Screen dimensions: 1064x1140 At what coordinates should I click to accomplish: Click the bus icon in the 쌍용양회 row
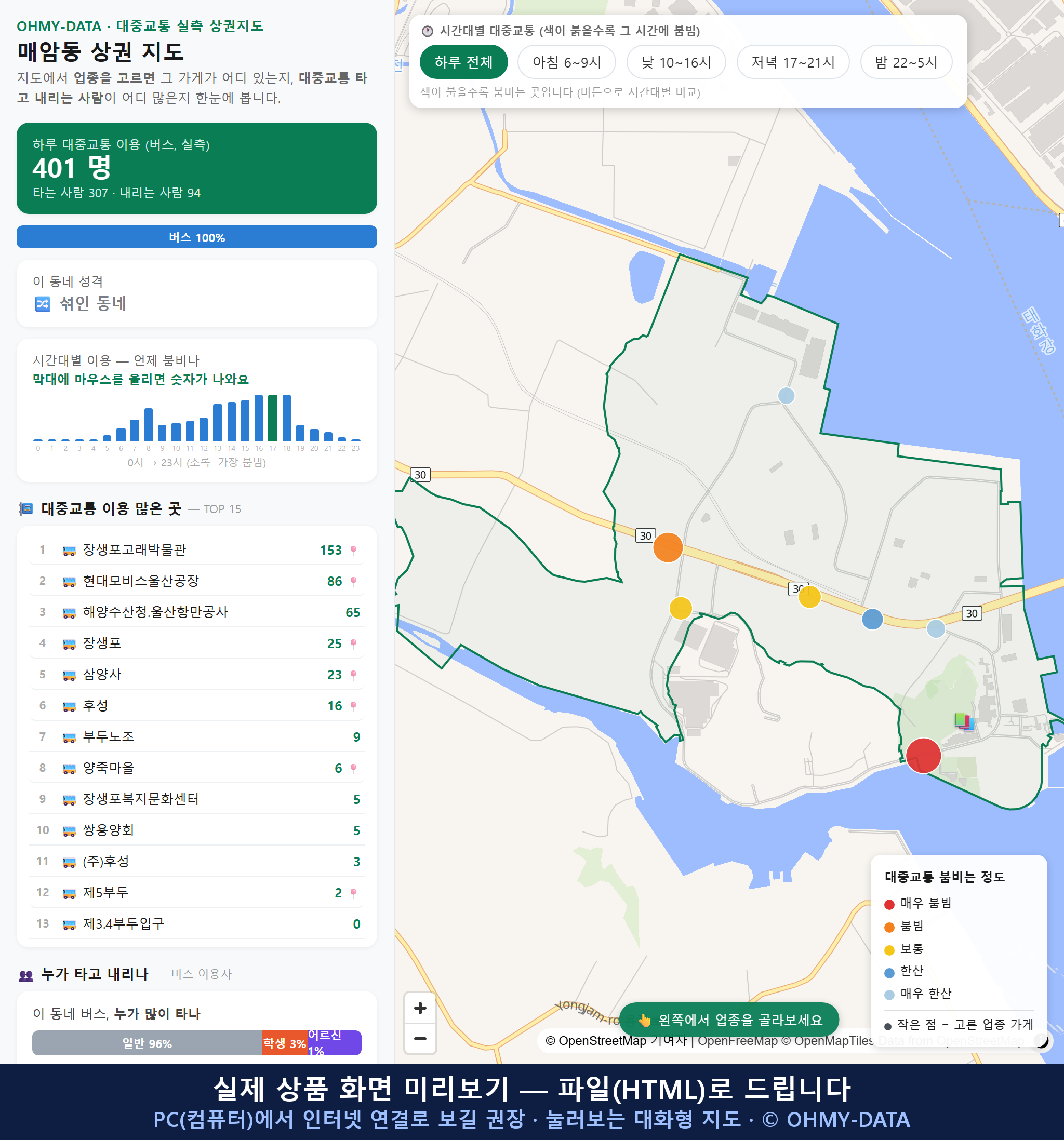click(x=69, y=830)
